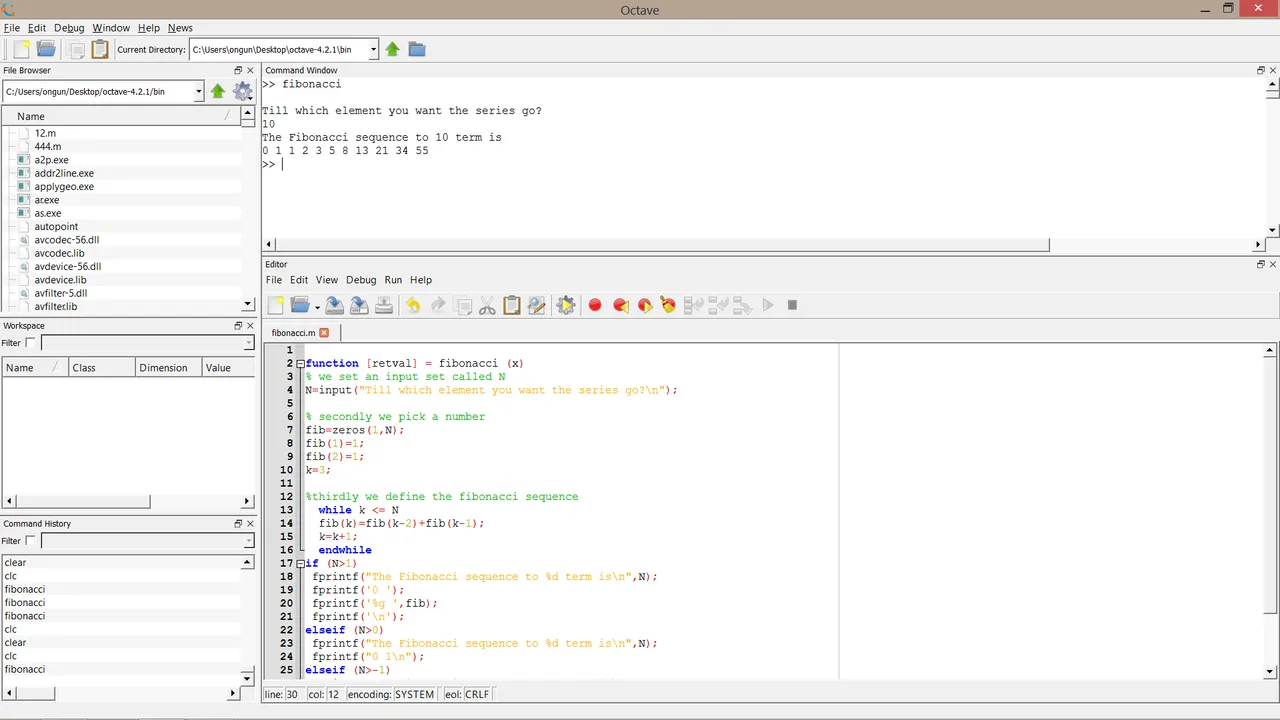Print the file from Editor toolbar
The width and height of the screenshot is (1280, 720).
click(384, 305)
